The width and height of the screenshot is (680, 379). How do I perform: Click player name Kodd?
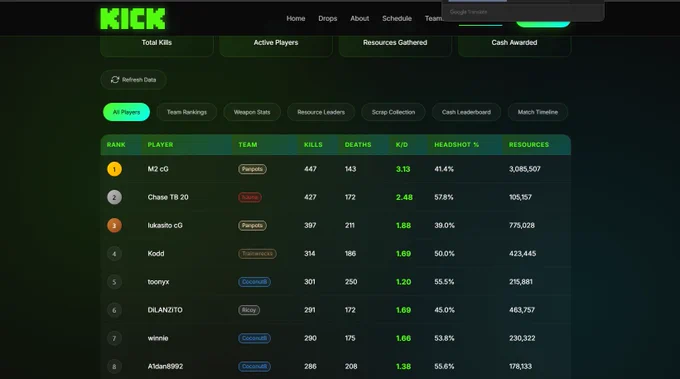tap(156, 254)
